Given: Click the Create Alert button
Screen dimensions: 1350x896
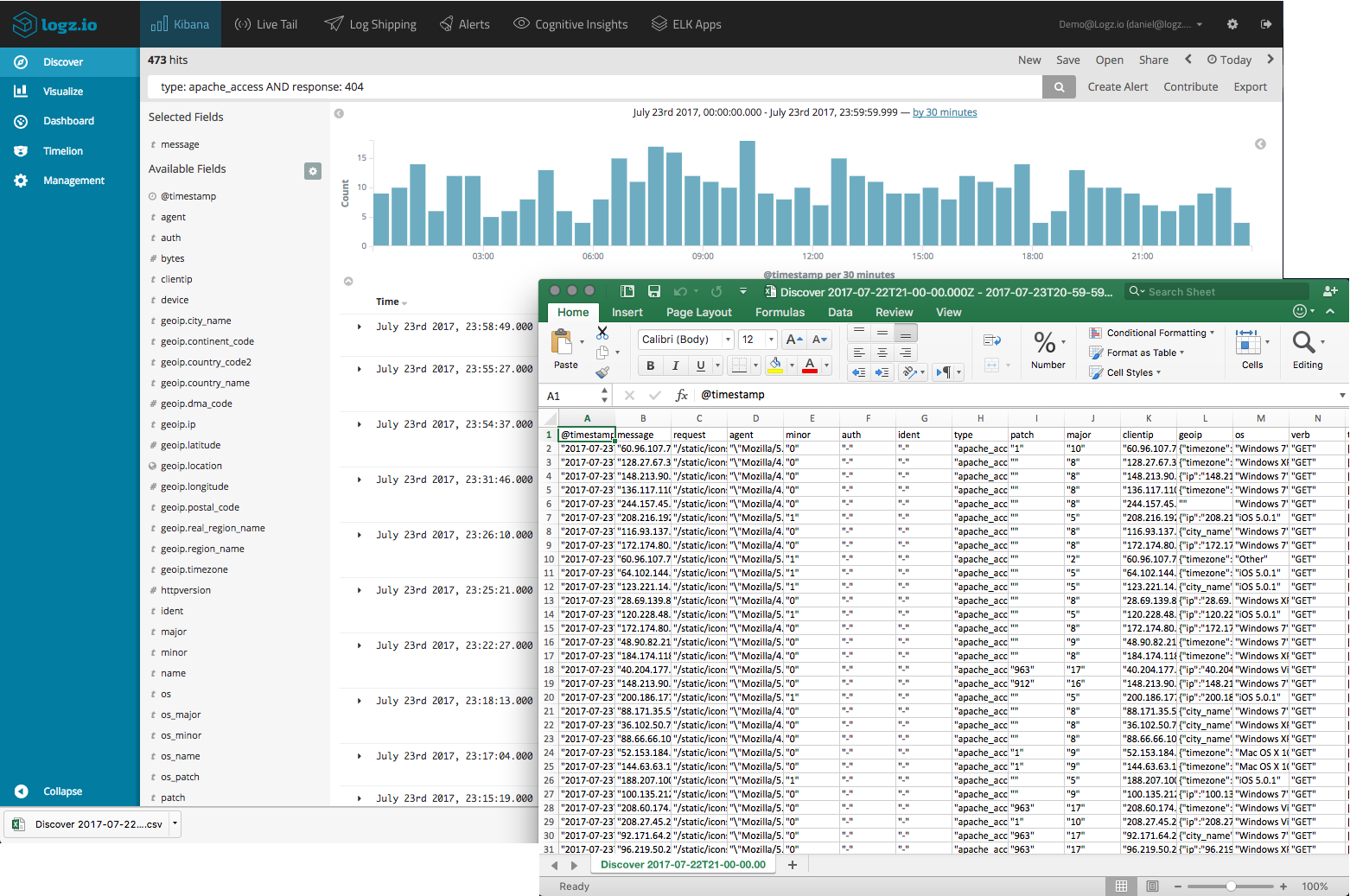Looking at the screenshot, I should 1118,87.
